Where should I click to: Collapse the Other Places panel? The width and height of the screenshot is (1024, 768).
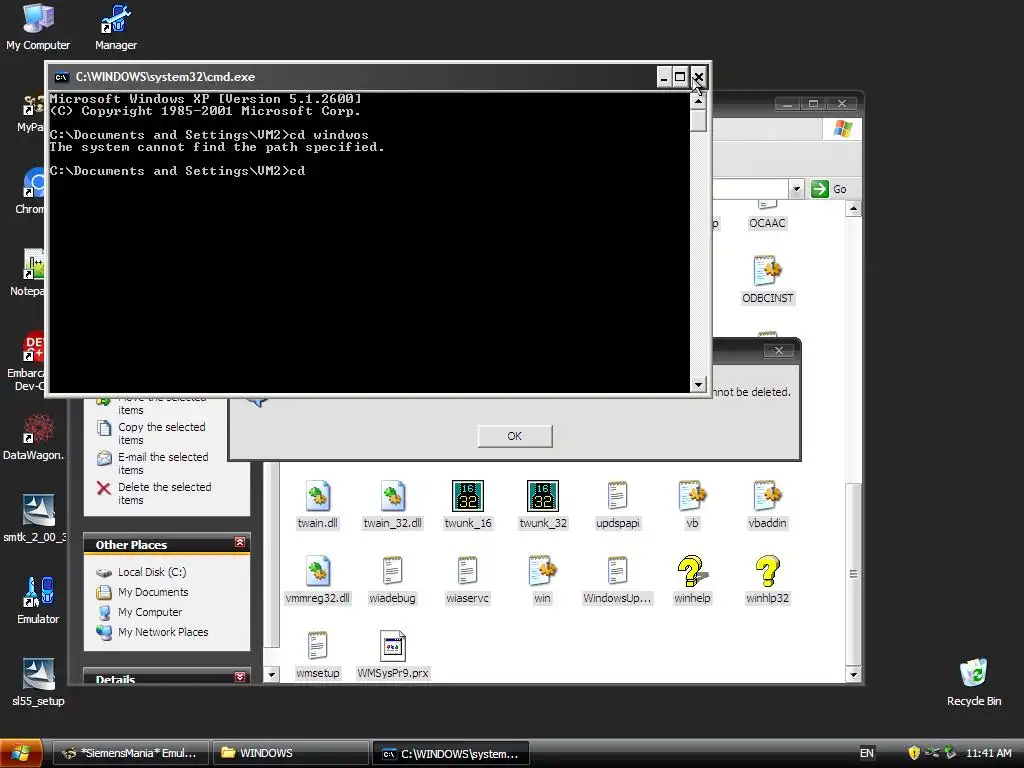point(240,543)
